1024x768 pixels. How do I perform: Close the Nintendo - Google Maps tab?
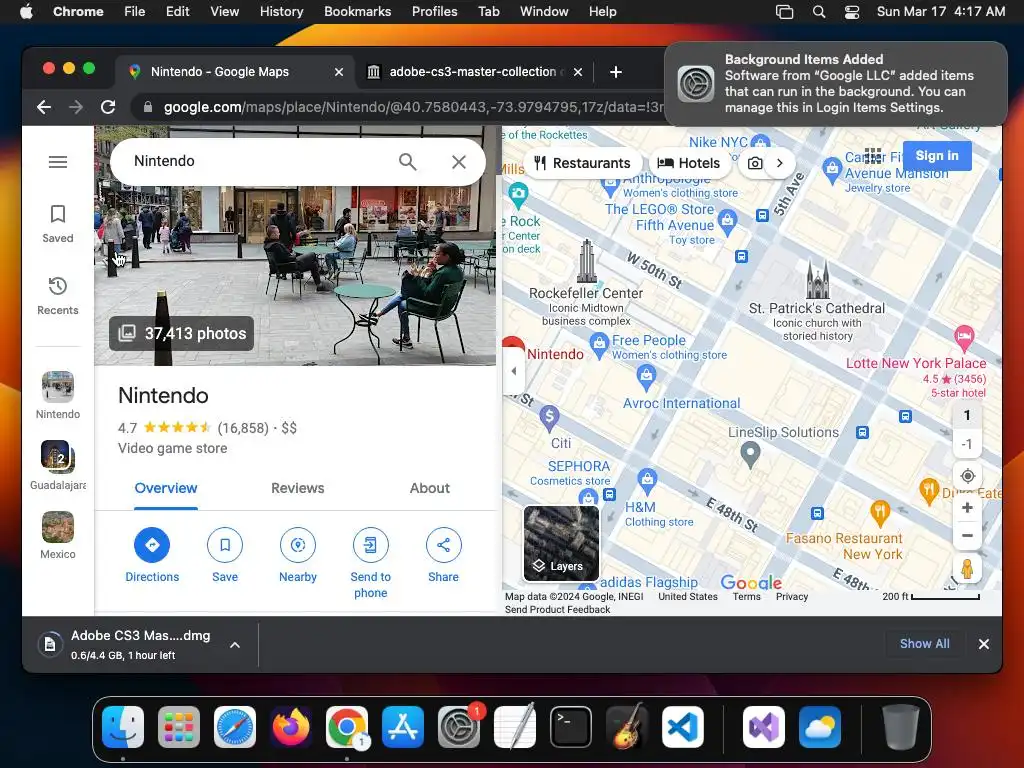coord(339,72)
